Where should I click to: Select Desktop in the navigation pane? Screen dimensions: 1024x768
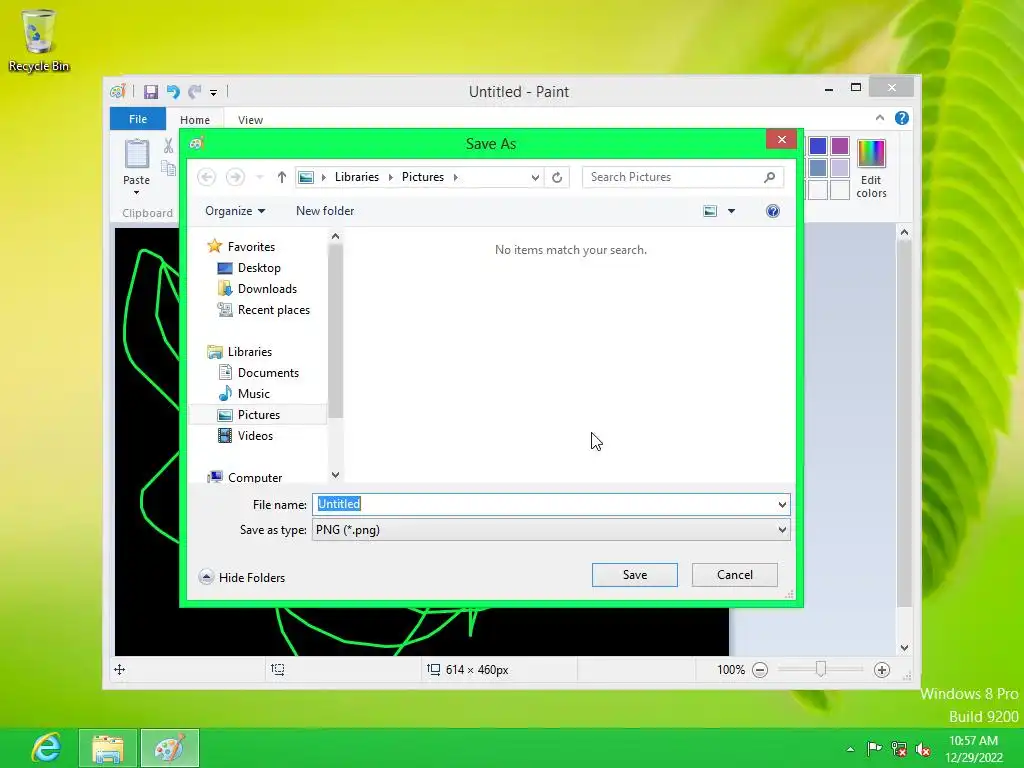pos(259,268)
